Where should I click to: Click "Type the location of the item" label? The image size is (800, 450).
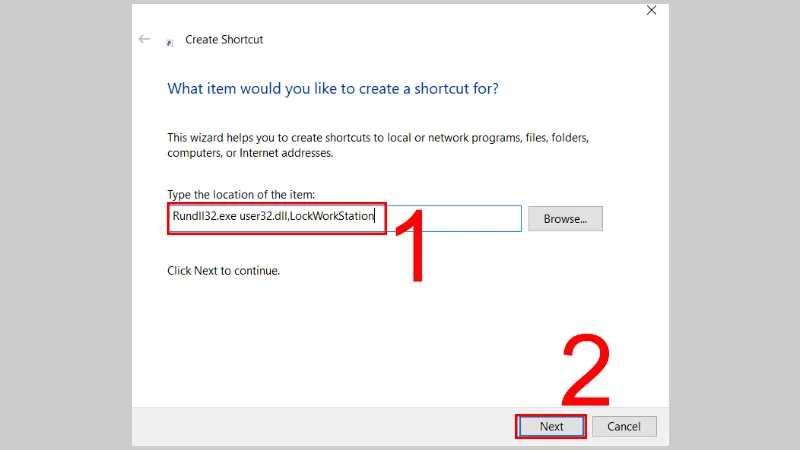pos(240,194)
